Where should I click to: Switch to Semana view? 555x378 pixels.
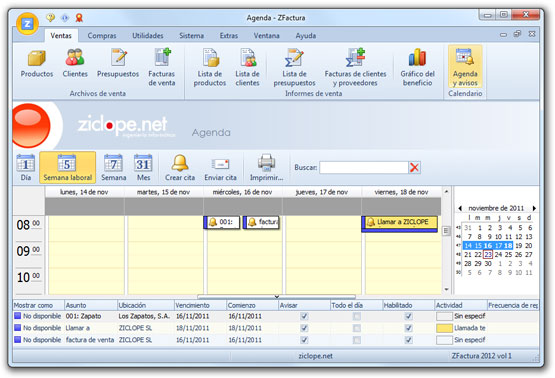click(114, 167)
